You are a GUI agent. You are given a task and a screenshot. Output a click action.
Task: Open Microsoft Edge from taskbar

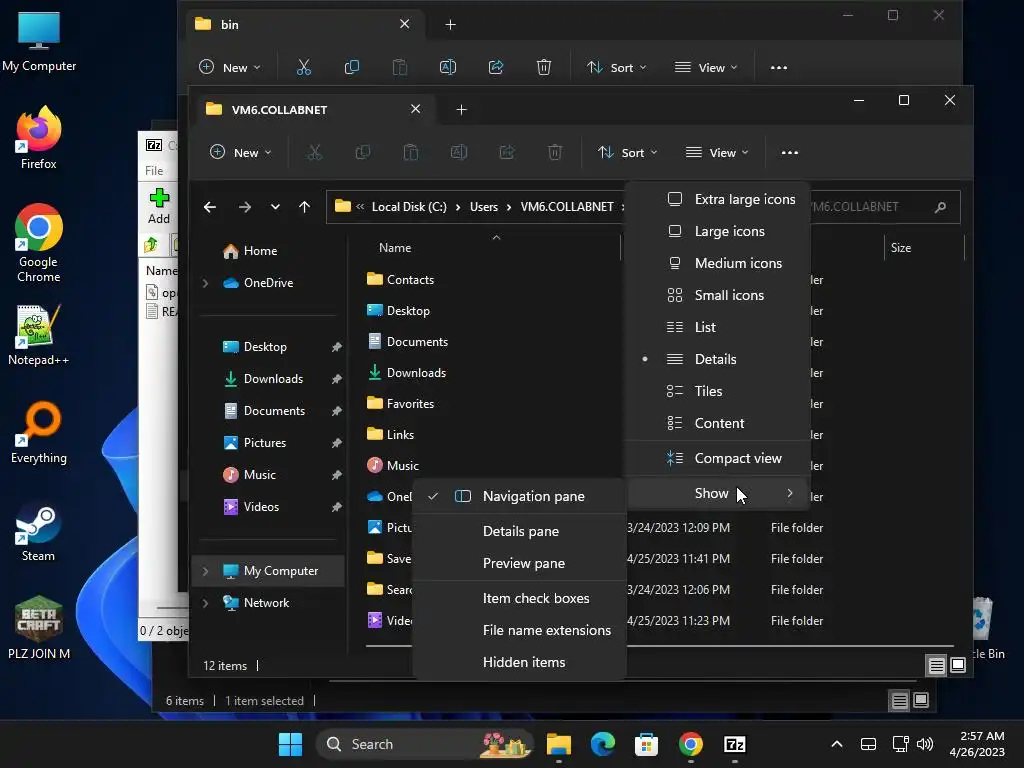(602, 744)
